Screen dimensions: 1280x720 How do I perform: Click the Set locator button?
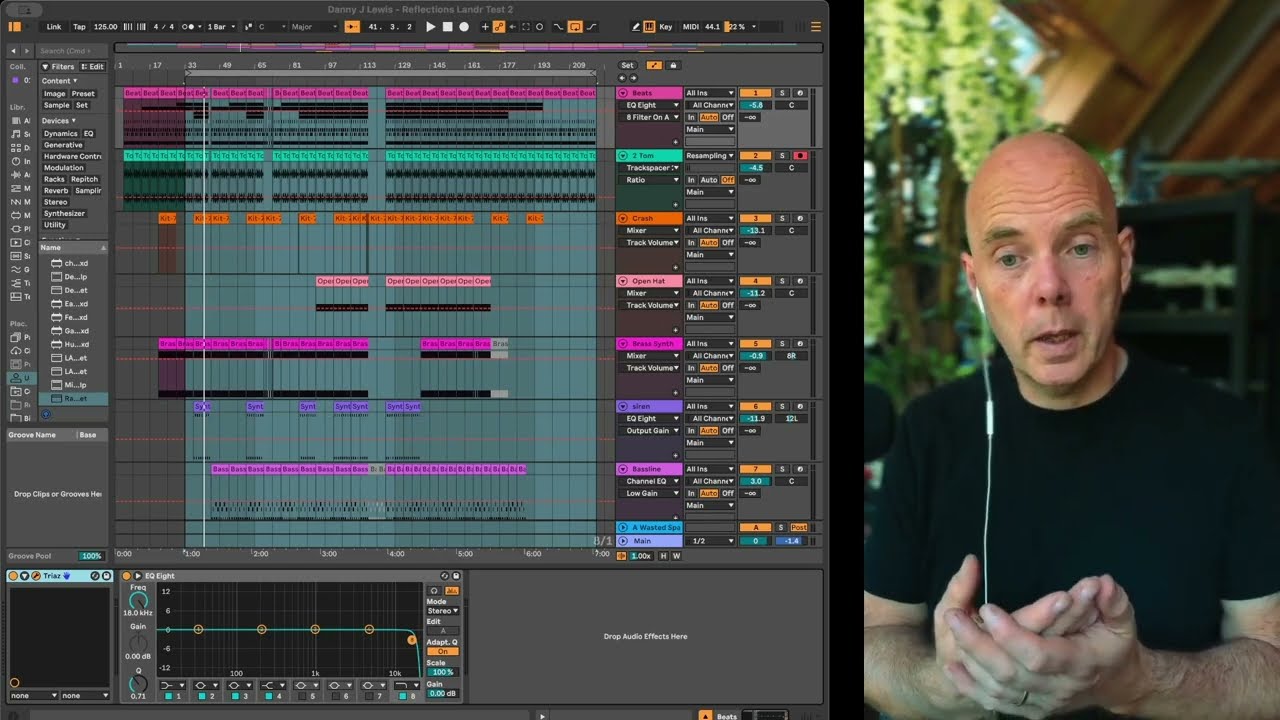pos(627,65)
